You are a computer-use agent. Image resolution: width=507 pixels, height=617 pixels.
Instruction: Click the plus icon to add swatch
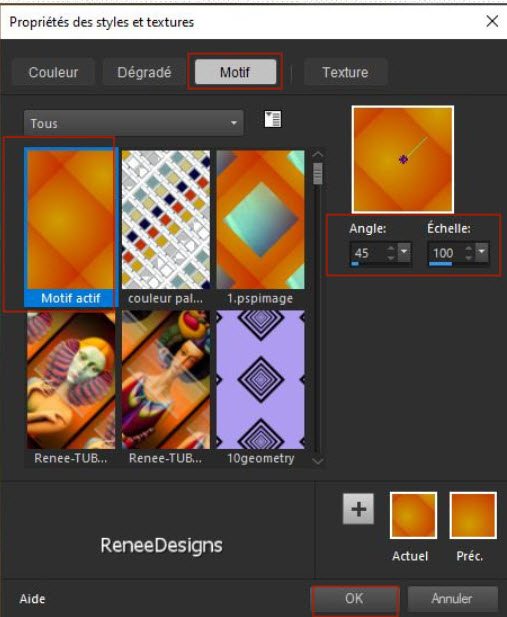coord(358,509)
